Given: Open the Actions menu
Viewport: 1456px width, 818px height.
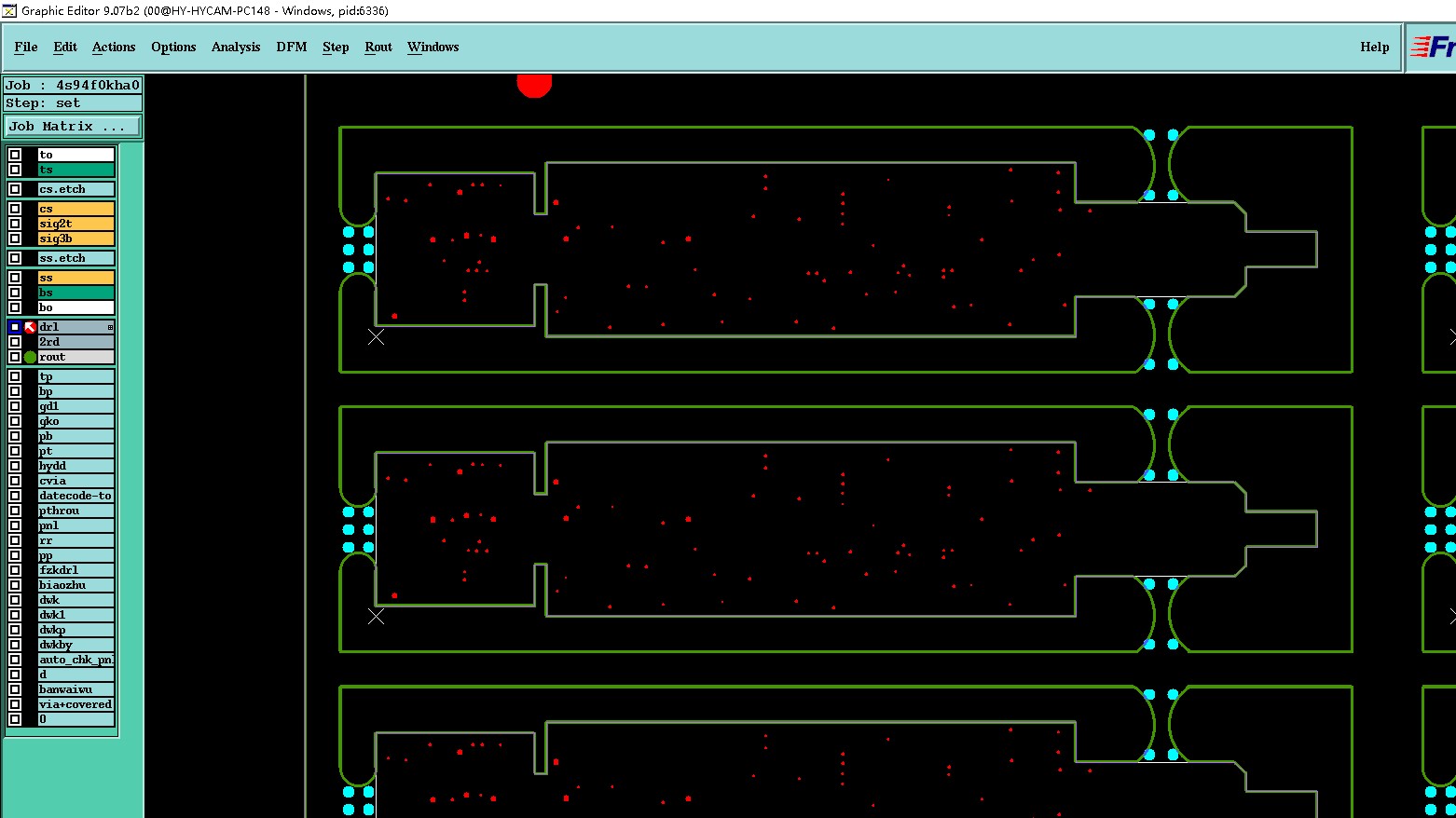Looking at the screenshot, I should (114, 47).
